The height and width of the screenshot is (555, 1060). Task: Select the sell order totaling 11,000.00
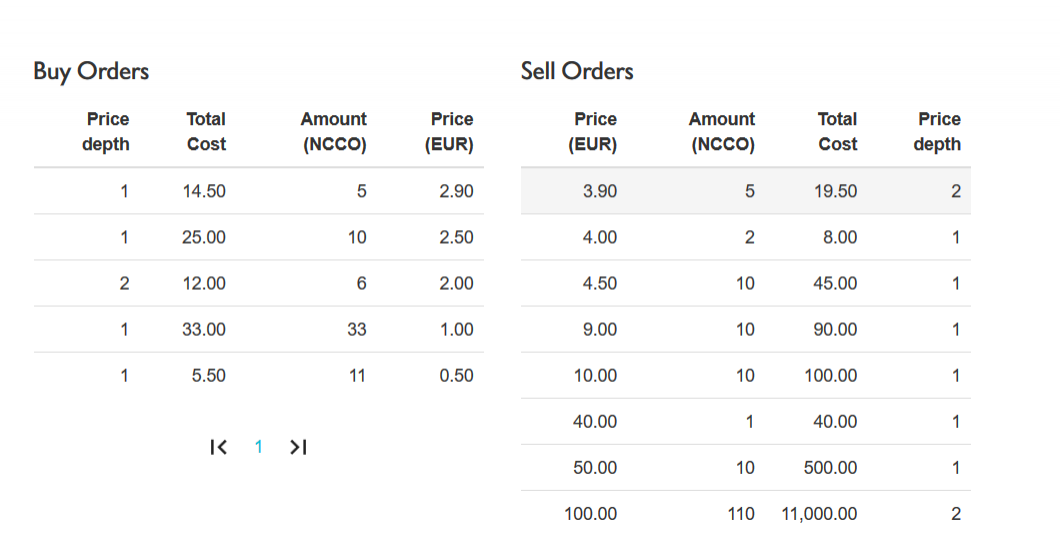tap(745, 514)
